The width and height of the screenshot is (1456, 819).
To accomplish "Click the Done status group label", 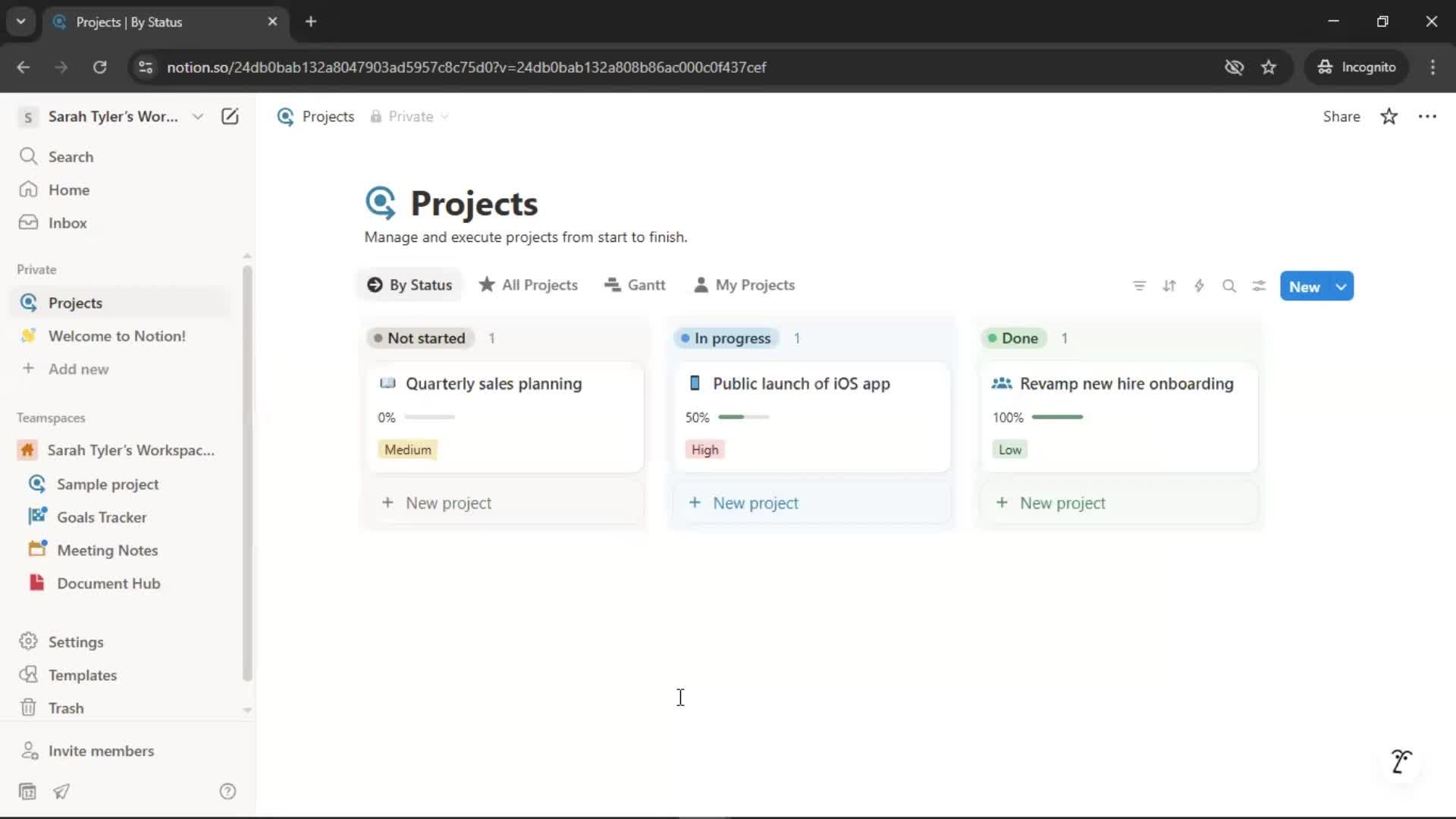I will click(1014, 338).
